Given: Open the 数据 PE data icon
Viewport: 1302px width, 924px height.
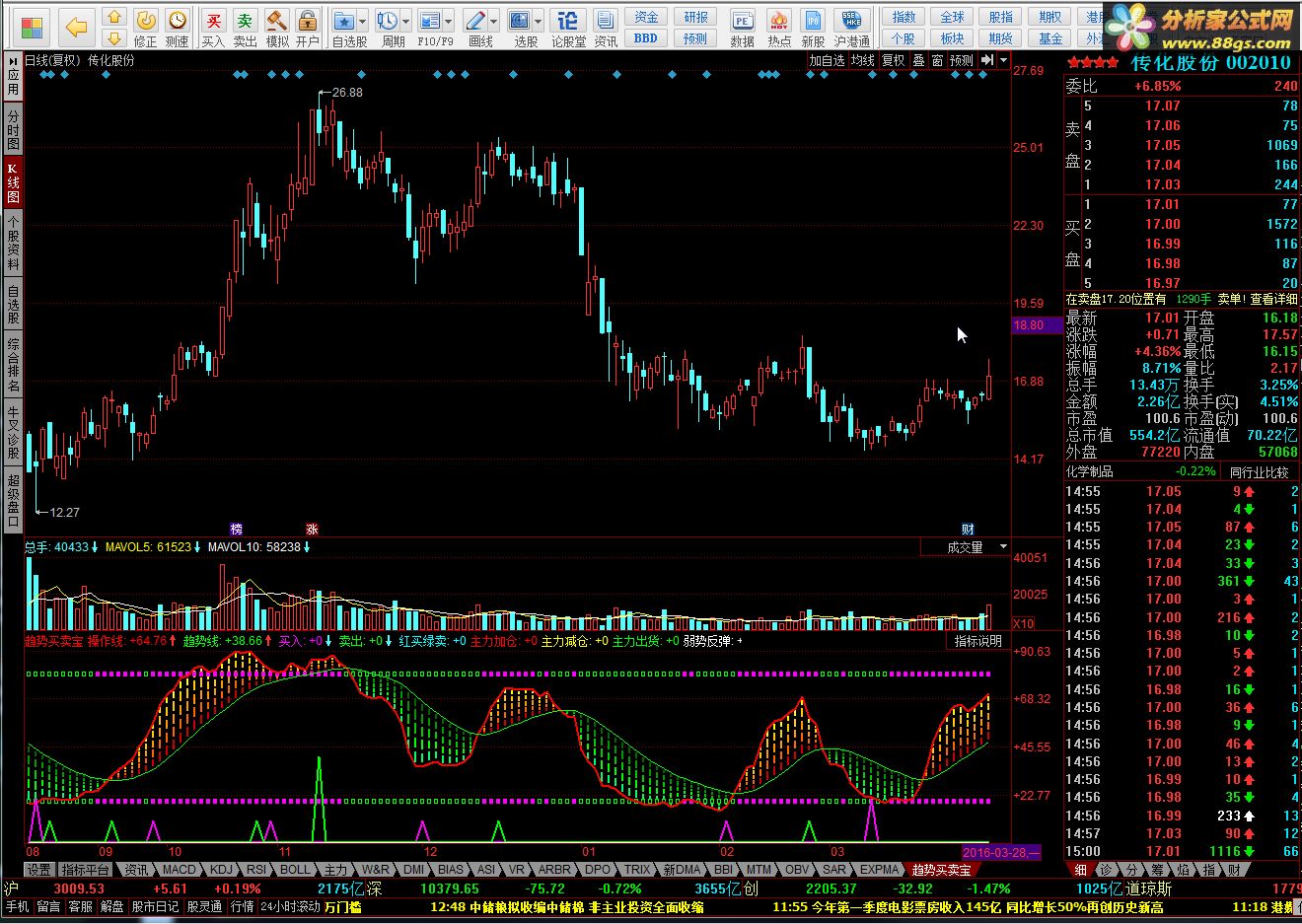Looking at the screenshot, I should click(x=742, y=20).
